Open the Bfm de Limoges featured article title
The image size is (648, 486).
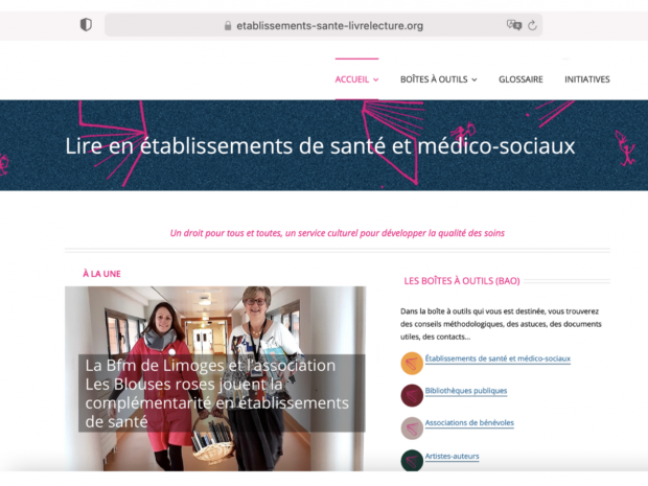click(x=217, y=393)
